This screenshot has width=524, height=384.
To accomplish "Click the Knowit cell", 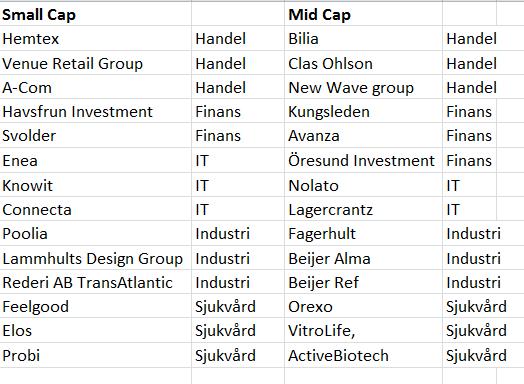I will click(x=96, y=185).
